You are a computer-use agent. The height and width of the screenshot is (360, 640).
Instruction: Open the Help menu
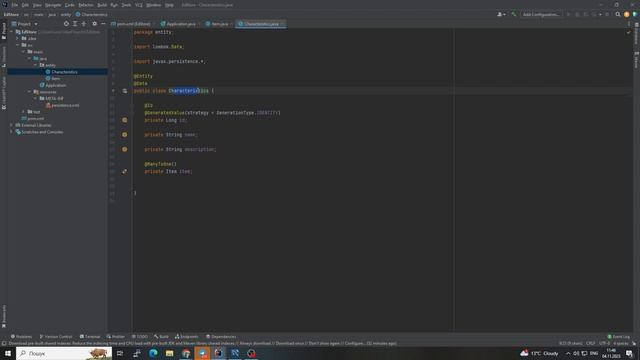coord(169,5)
